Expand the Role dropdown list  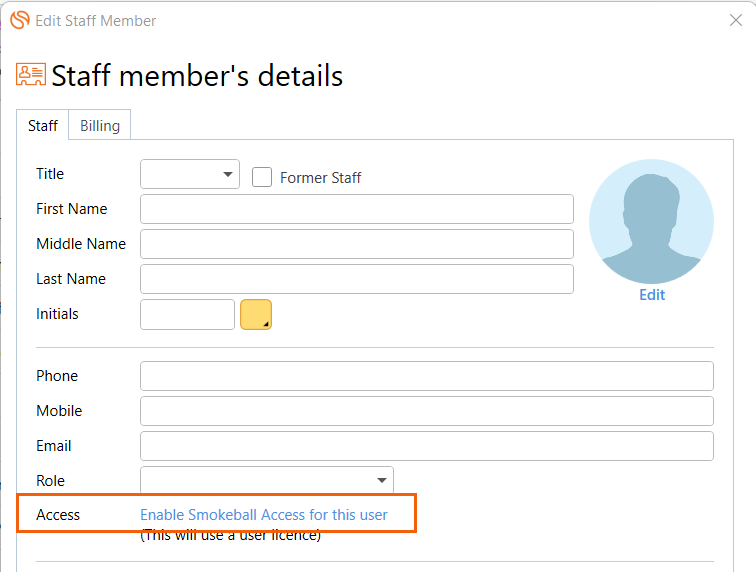point(267,481)
